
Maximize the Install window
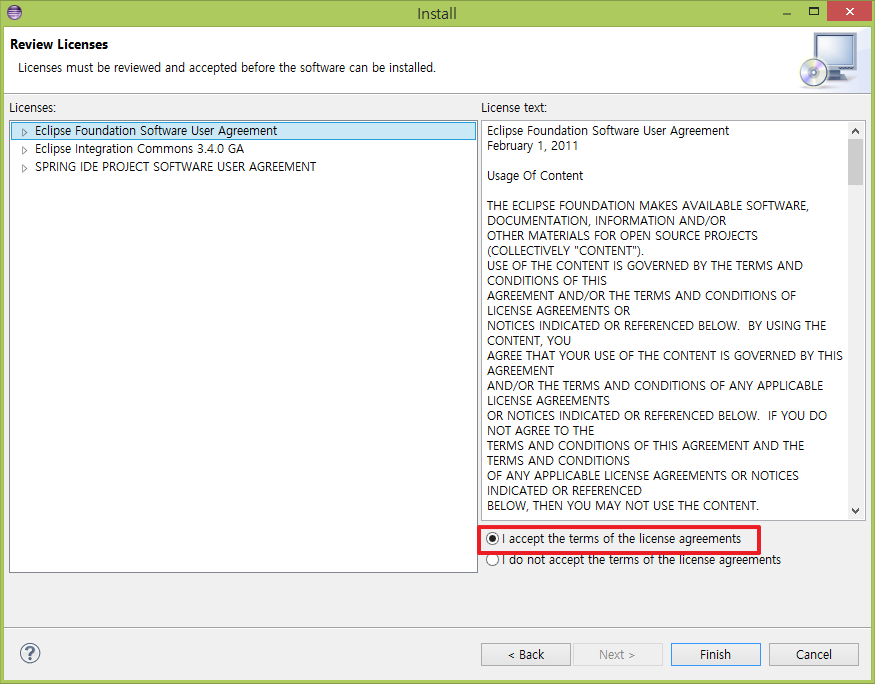814,12
